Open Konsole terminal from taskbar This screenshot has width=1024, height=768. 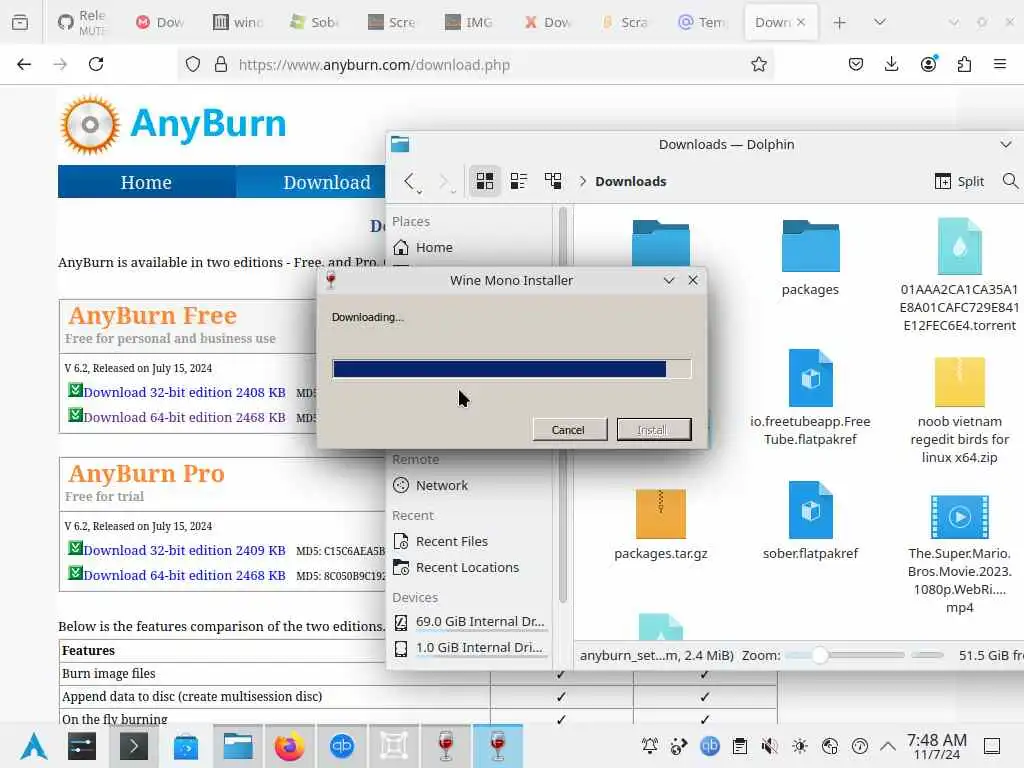coord(134,746)
